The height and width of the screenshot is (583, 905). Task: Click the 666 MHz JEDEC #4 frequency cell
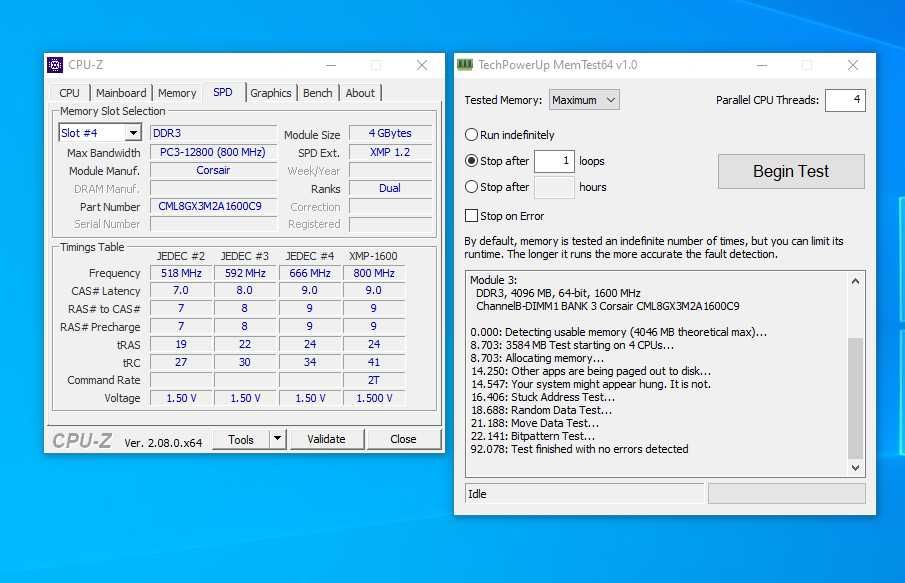(x=310, y=273)
